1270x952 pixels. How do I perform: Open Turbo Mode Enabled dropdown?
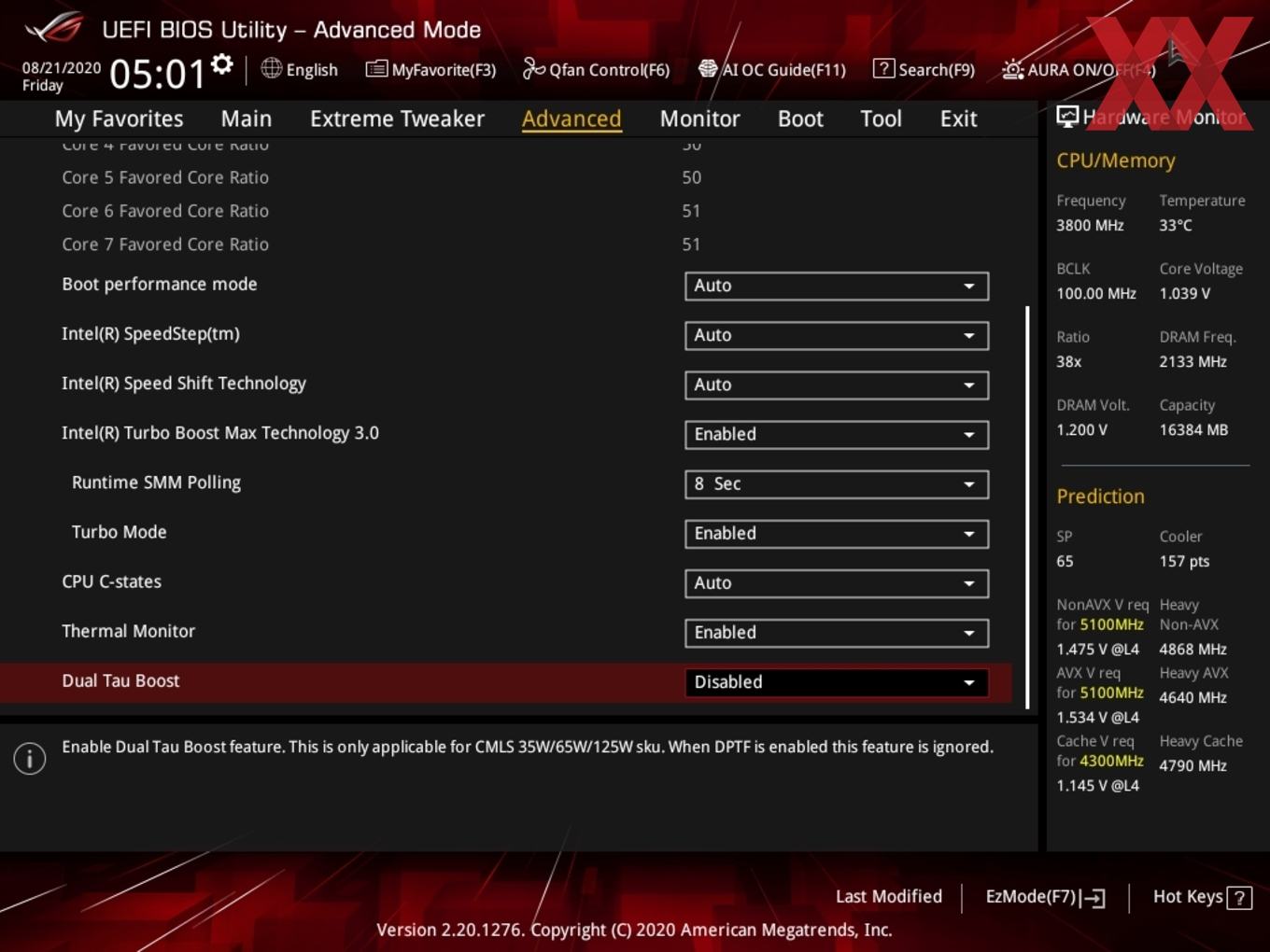(x=836, y=533)
